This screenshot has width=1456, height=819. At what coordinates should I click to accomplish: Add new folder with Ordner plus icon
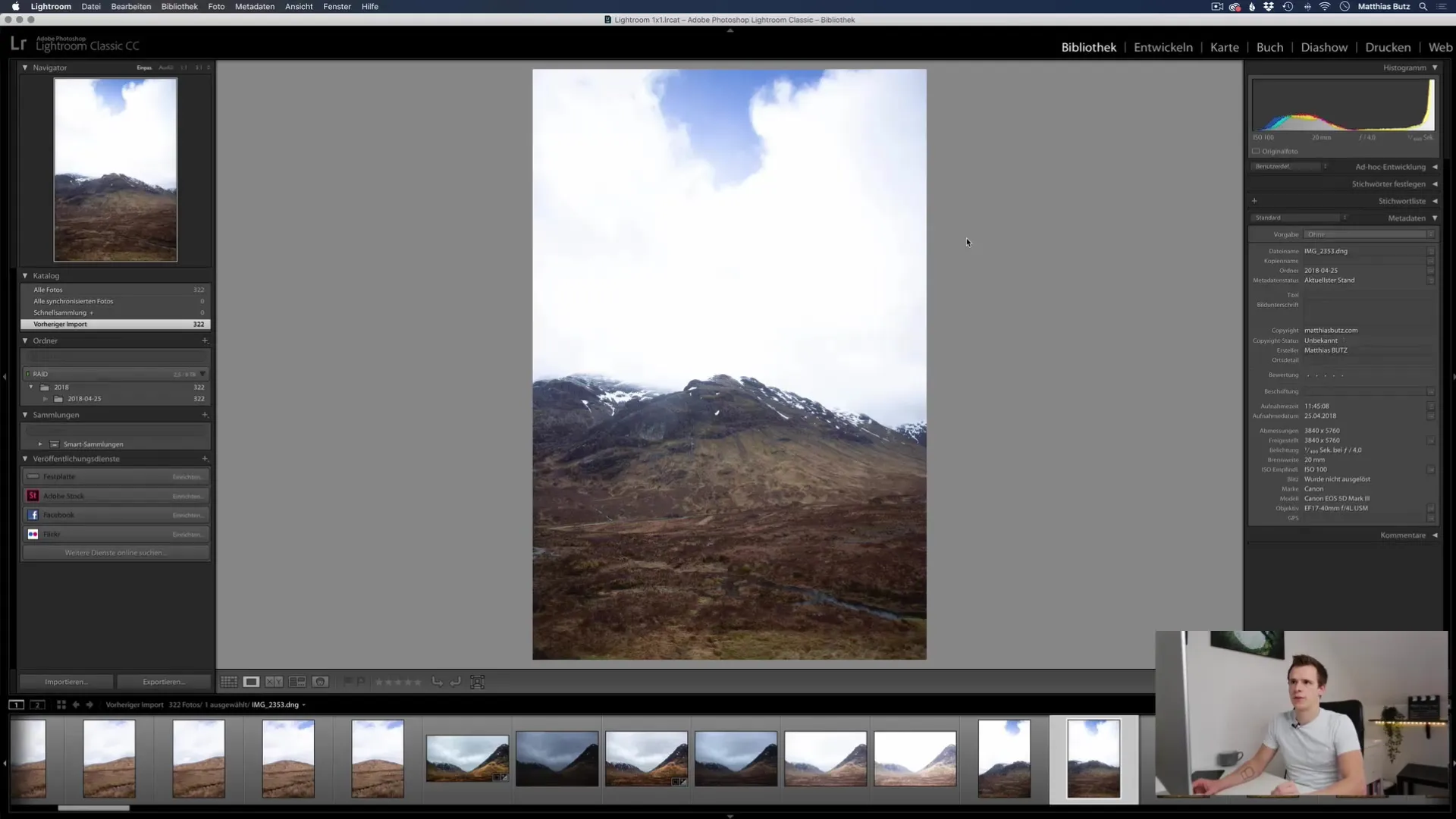205,340
